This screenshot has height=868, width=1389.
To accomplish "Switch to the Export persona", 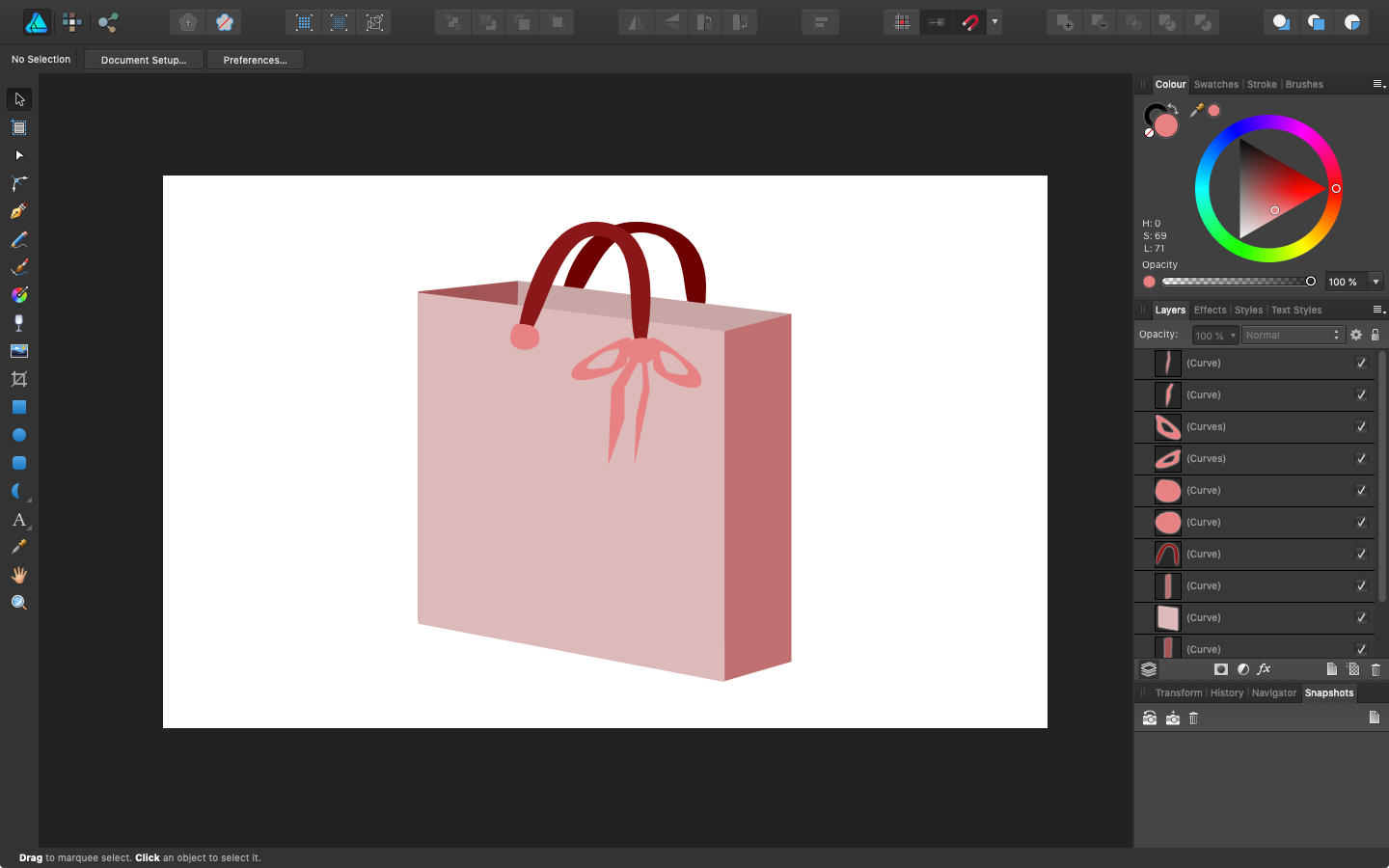I will coord(108,22).
